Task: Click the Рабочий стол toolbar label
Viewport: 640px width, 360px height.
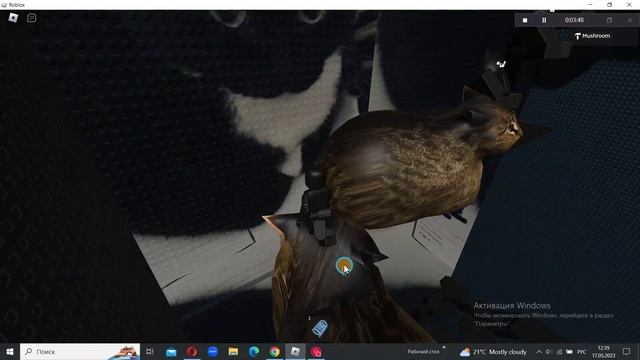Action: pos(423,351)
